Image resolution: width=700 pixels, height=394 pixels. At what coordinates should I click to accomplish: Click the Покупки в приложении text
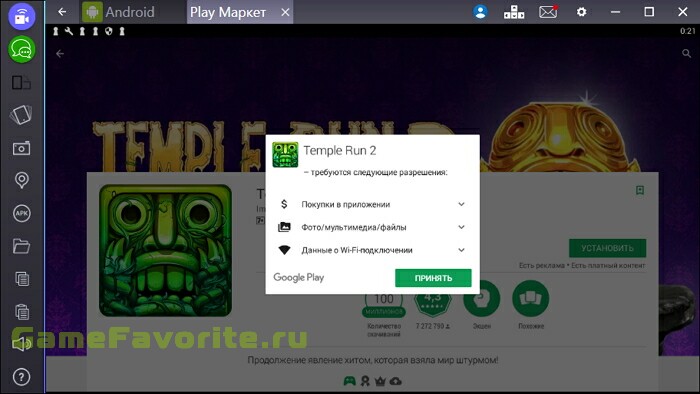click(346, 204)
